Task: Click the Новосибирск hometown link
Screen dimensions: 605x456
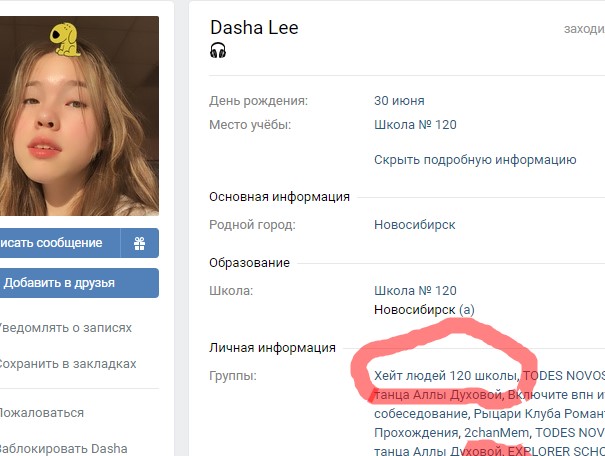Action: (415, 225)
